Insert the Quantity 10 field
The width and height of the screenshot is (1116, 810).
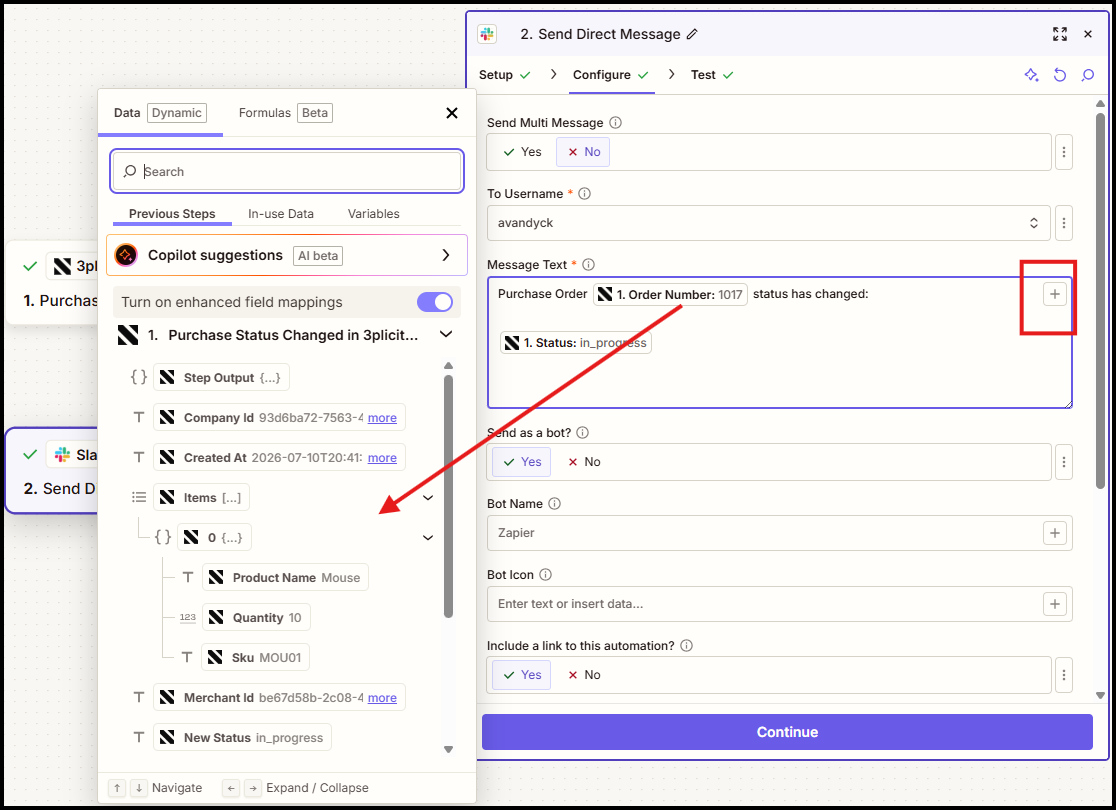256,617
